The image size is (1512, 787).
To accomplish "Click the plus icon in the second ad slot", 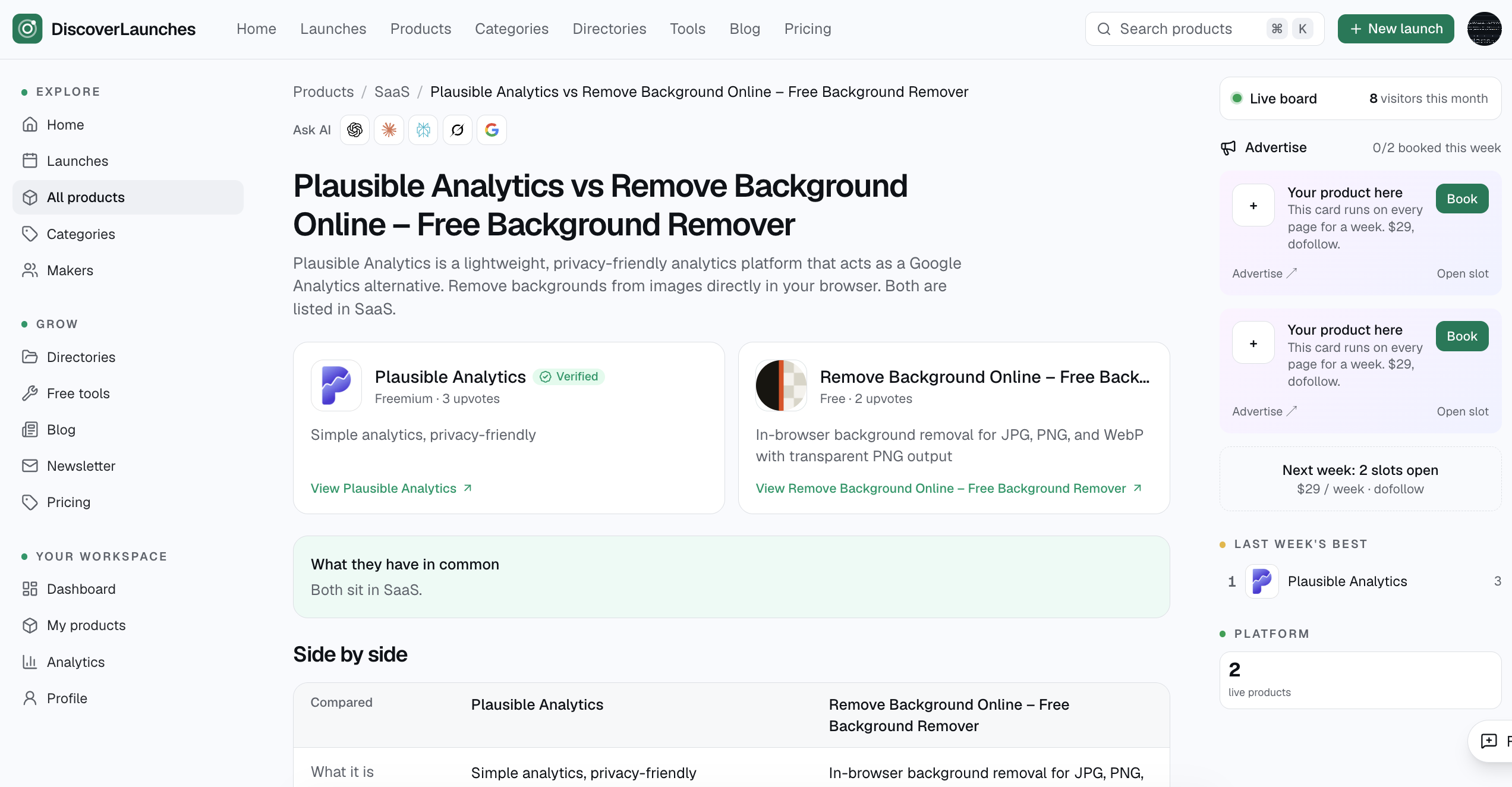I will (x=1253, y=343).
